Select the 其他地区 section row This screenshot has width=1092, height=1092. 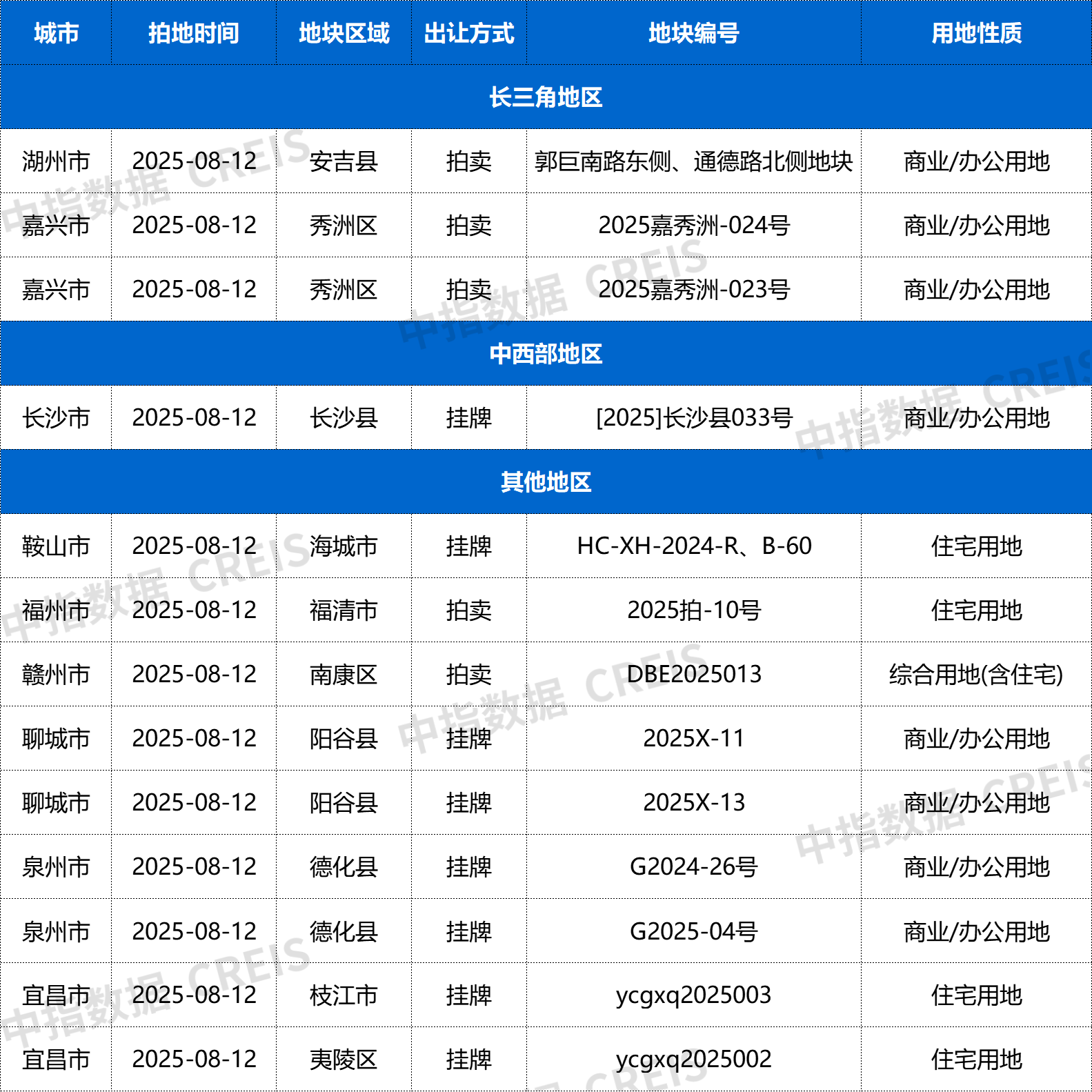(x=546, y=482)
